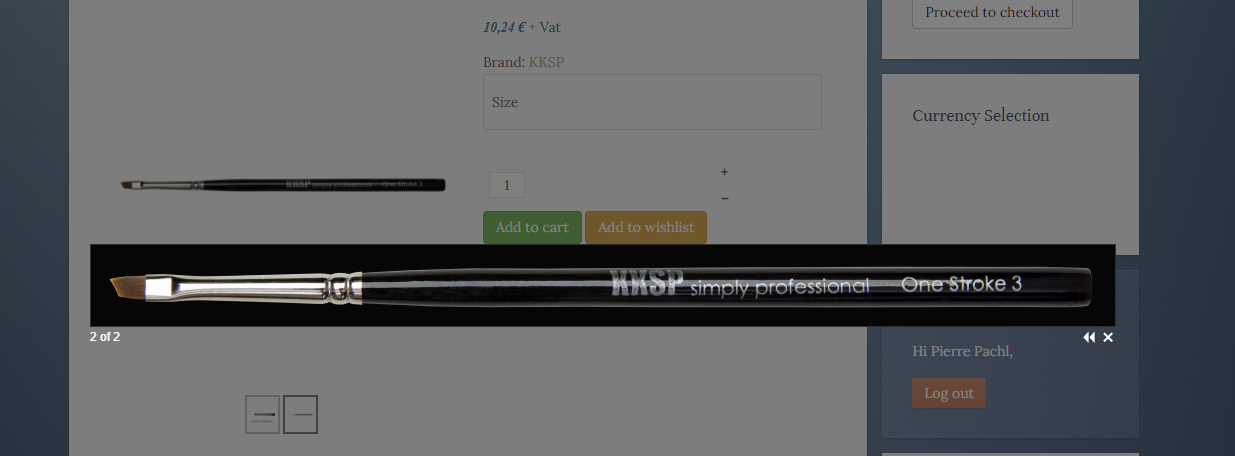
Task: Click the 10,24 € price text
Action: (504, 27)
